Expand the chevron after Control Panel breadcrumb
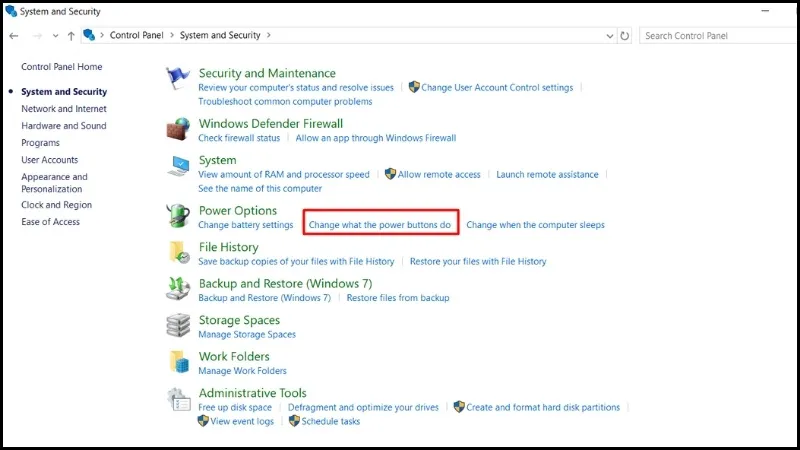Image resolution: width=800 pixels, height=450 pixels. (x=172, y=36)
